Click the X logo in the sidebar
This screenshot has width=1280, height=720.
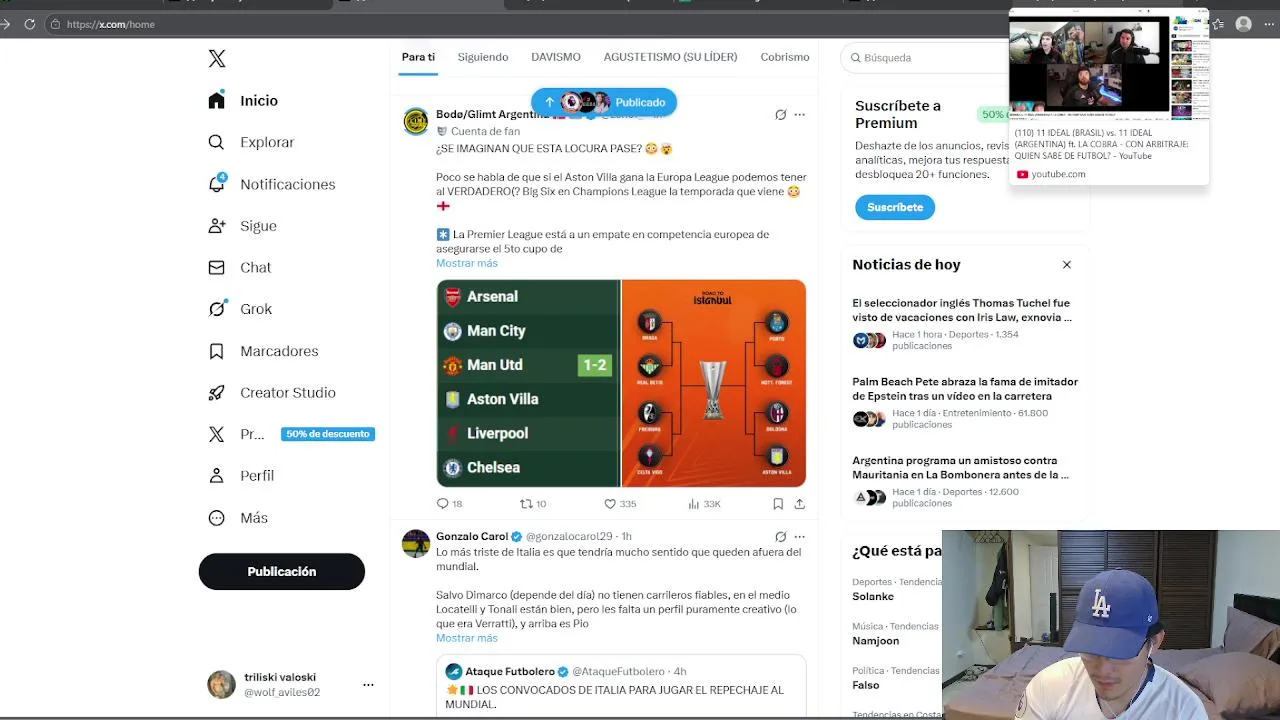pos(217,58)
